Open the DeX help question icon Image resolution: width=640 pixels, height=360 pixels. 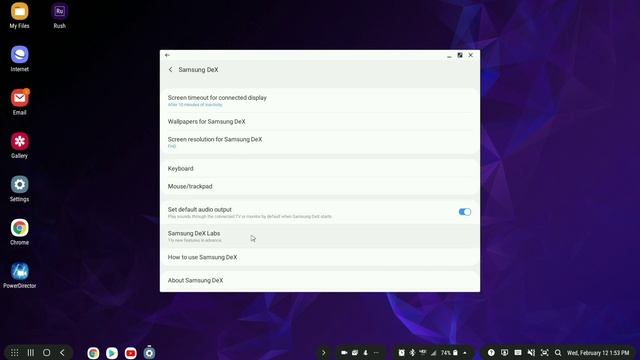pos(491,353)
